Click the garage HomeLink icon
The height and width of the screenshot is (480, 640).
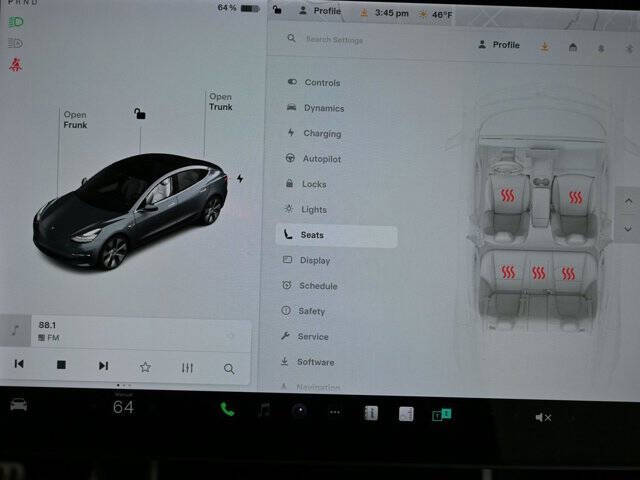coord(573,48)
